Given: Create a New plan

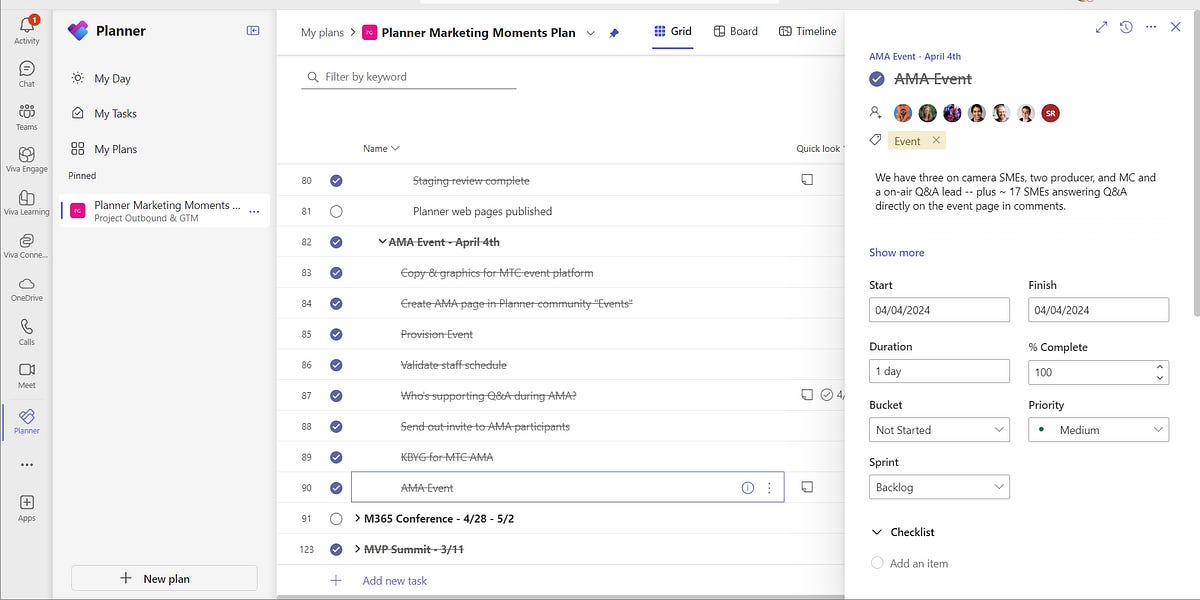Looking at the screenshot, I should pos(163,578).
